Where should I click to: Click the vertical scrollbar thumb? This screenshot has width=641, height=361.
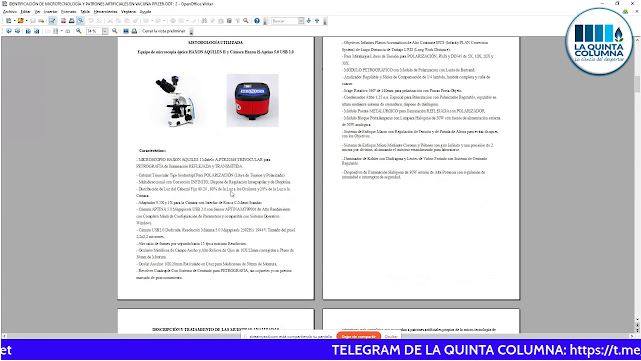(x=637, y=84)
